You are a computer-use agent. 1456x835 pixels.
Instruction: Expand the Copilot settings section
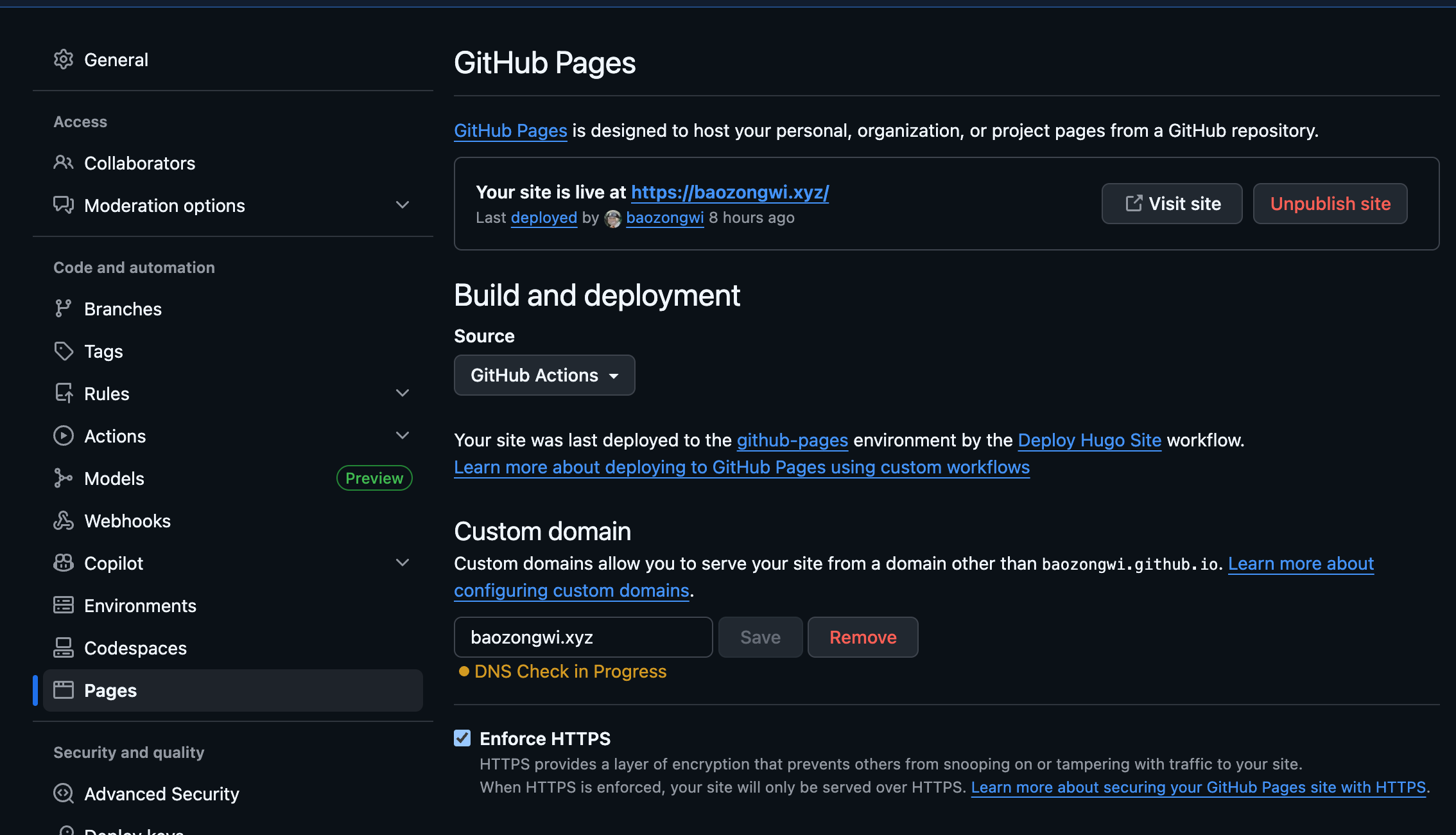pyautogui.click(x=403, y=563)
